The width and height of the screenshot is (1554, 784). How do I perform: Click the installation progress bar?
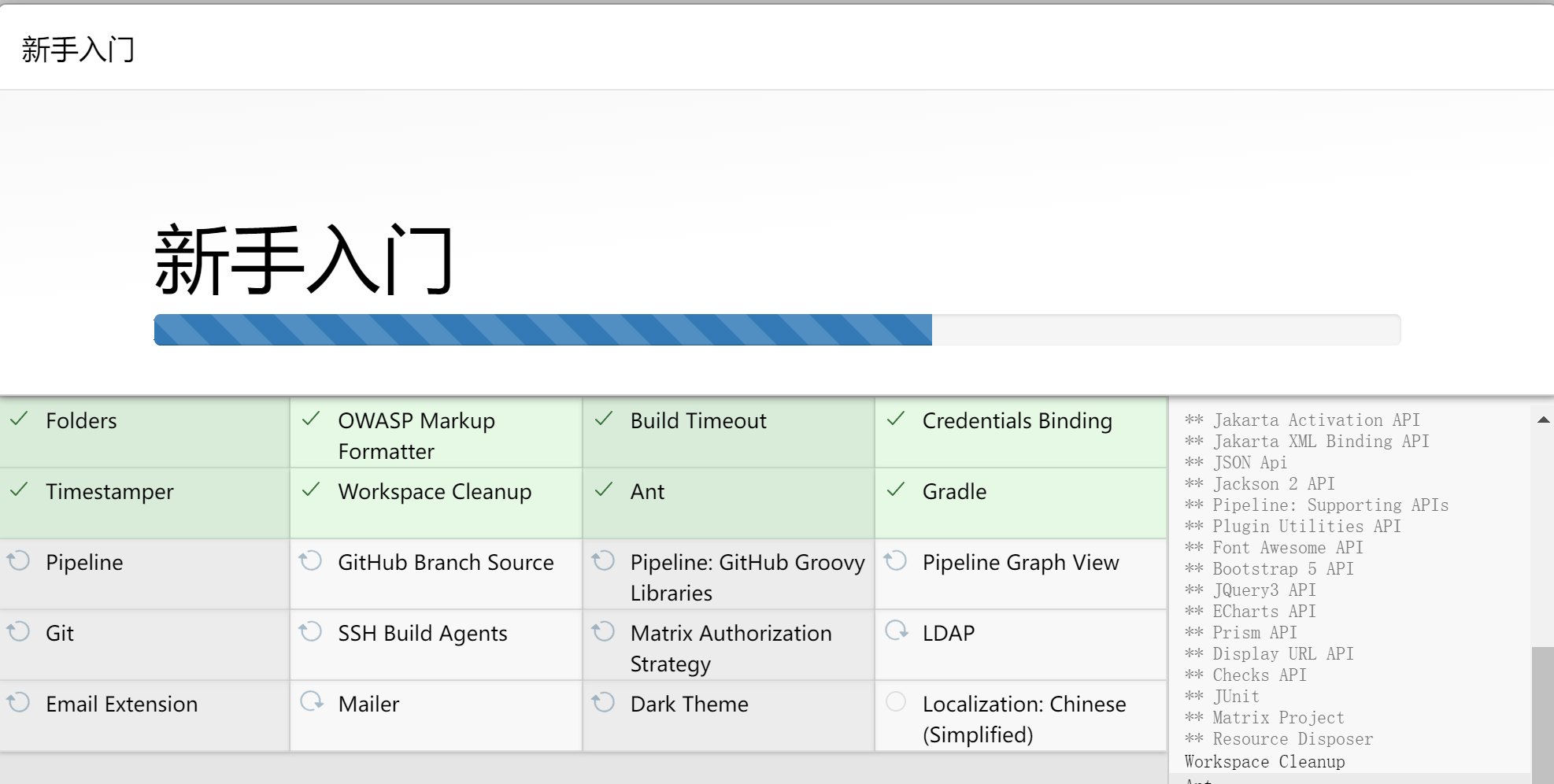coord(777,330)
